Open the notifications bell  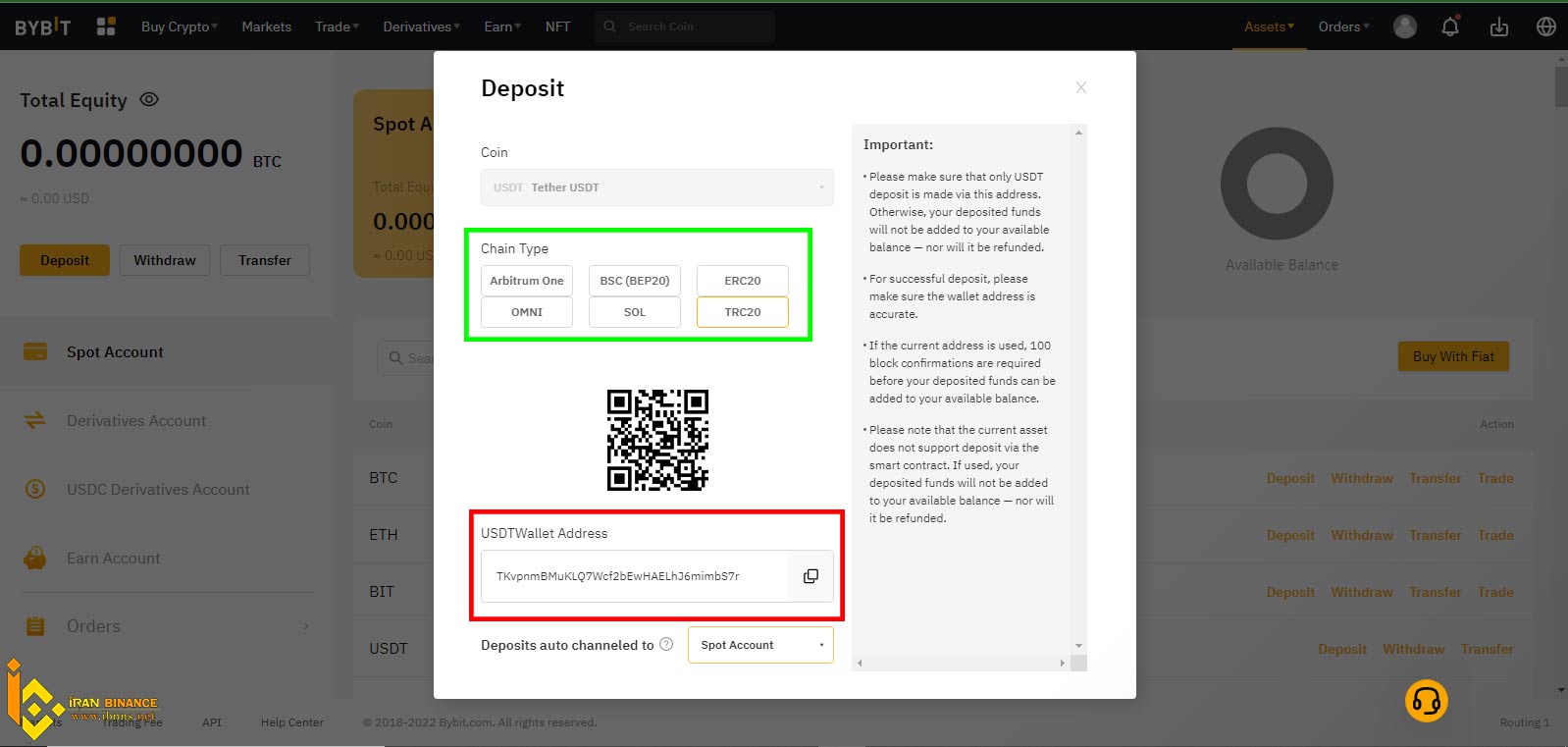[x=1450, y=27]
